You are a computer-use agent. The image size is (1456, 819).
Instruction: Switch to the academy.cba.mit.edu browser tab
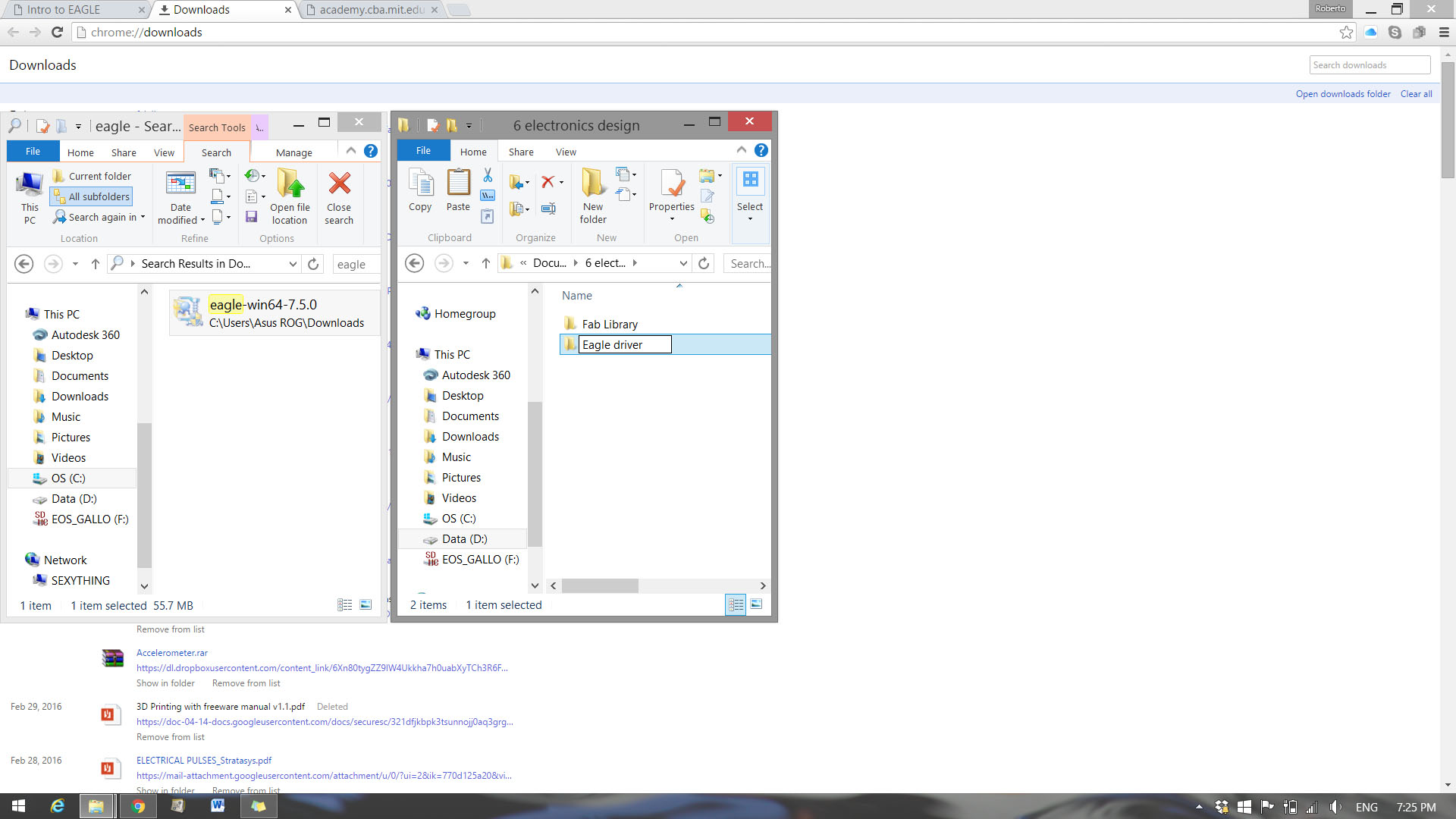coord(372,10)
